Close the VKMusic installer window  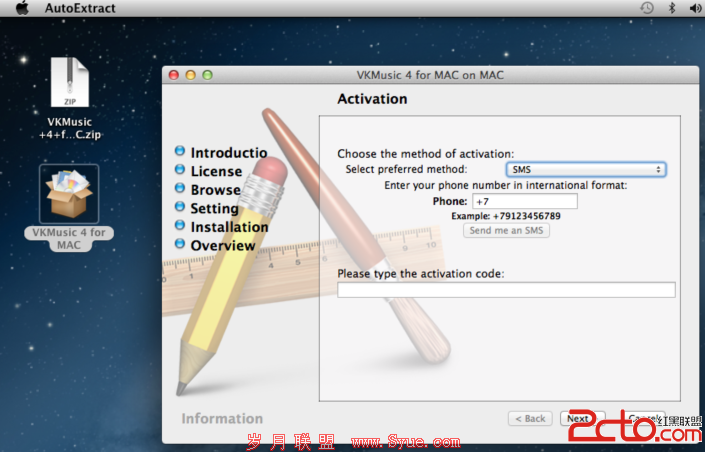click(x=174, y=75)
